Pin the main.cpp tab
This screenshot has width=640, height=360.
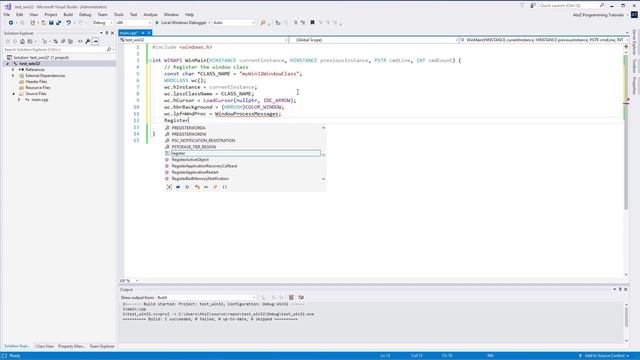(x=143, y=33)
